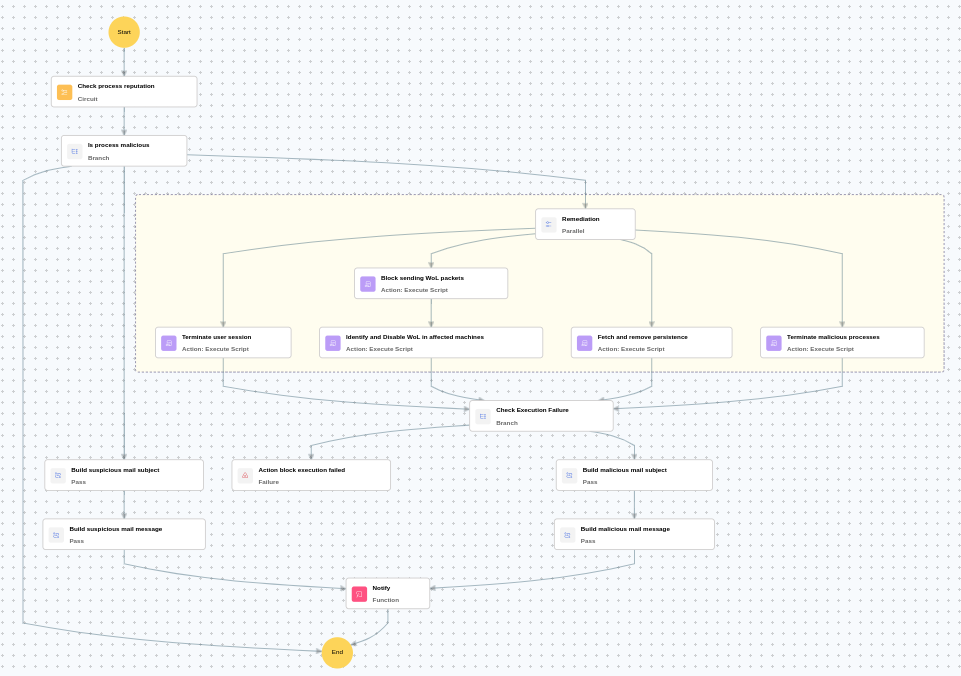Viewport: 961px width, 676px height.
Task: Click the Pass icon on Build malicious mail subject
Action: pyautogui.click(x=569, y=476)
